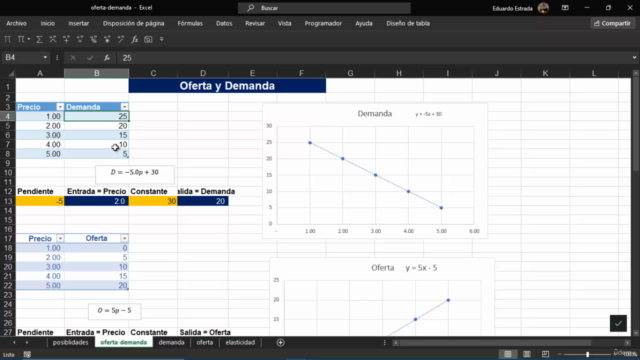Expand the formula bar chevron
Screen dimensions: 640x360
(x=634, y=58)
